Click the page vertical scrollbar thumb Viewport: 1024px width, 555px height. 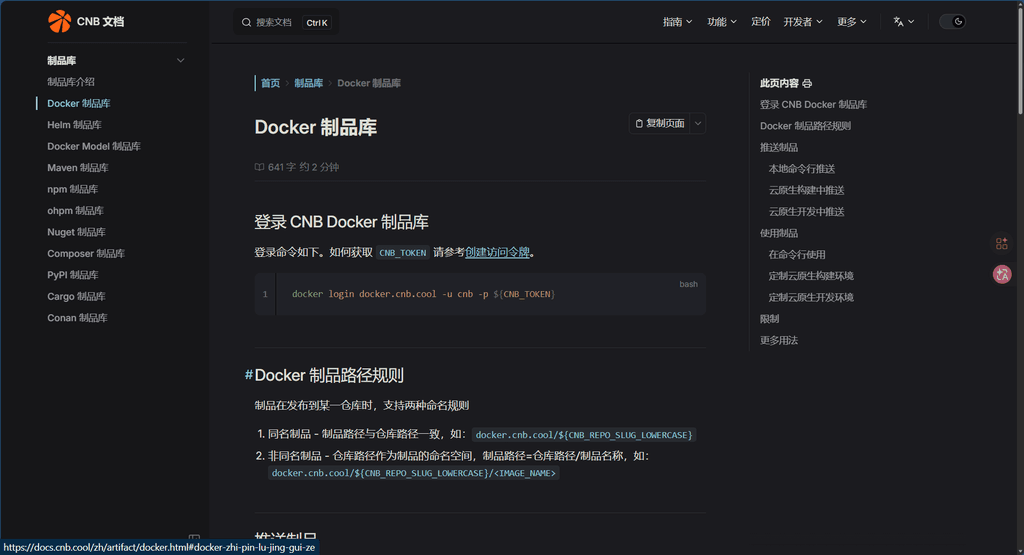pos(1020,59)
